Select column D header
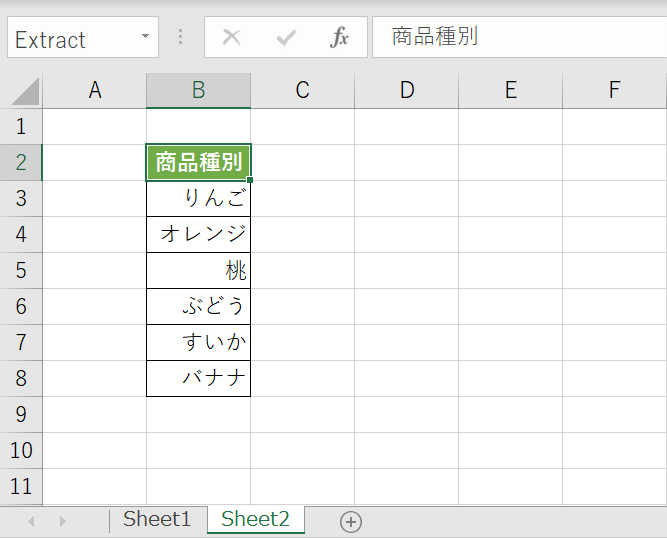Viewport: 667px width, 538px height. 407,90
